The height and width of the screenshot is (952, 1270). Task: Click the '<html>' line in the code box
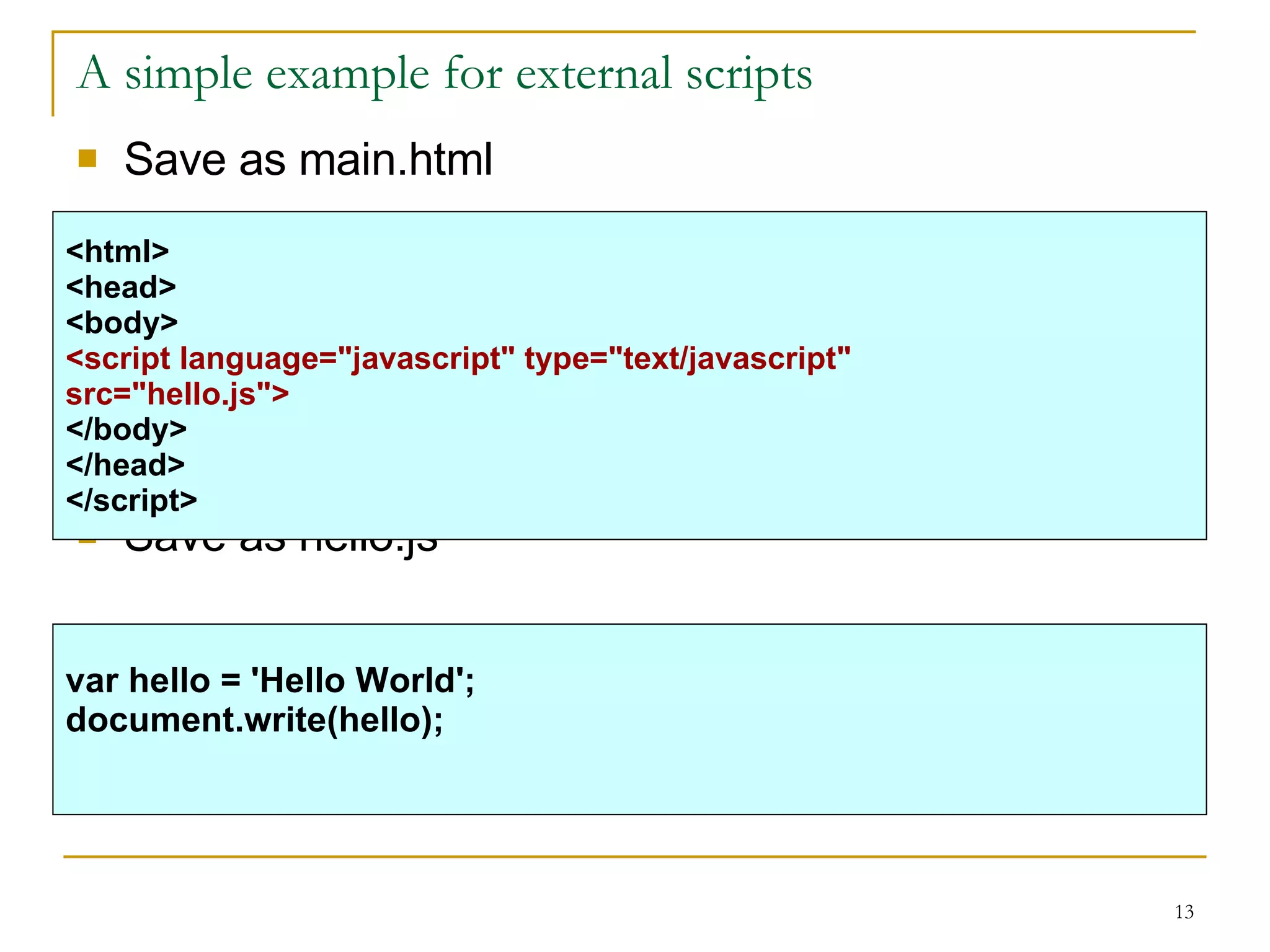117,252
